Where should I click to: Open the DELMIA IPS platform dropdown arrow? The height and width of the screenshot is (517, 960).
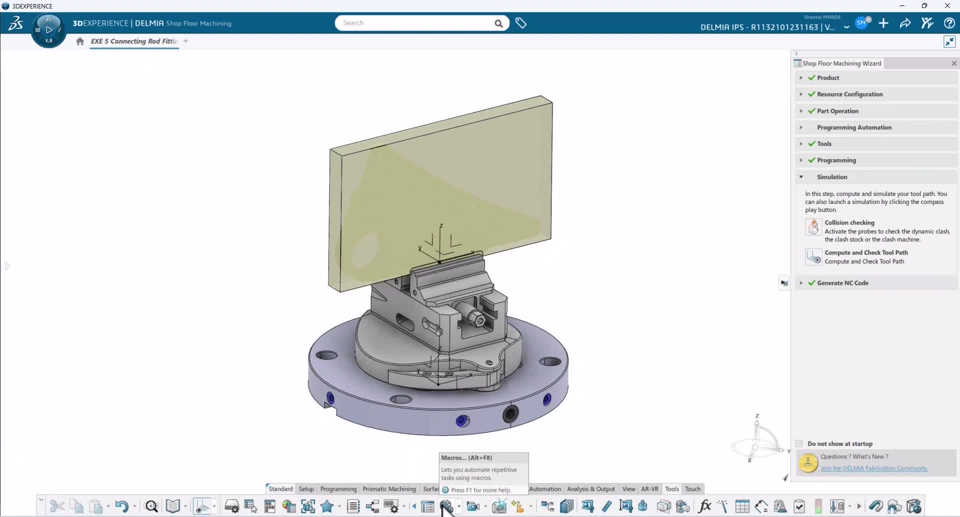tap(846, 27)
